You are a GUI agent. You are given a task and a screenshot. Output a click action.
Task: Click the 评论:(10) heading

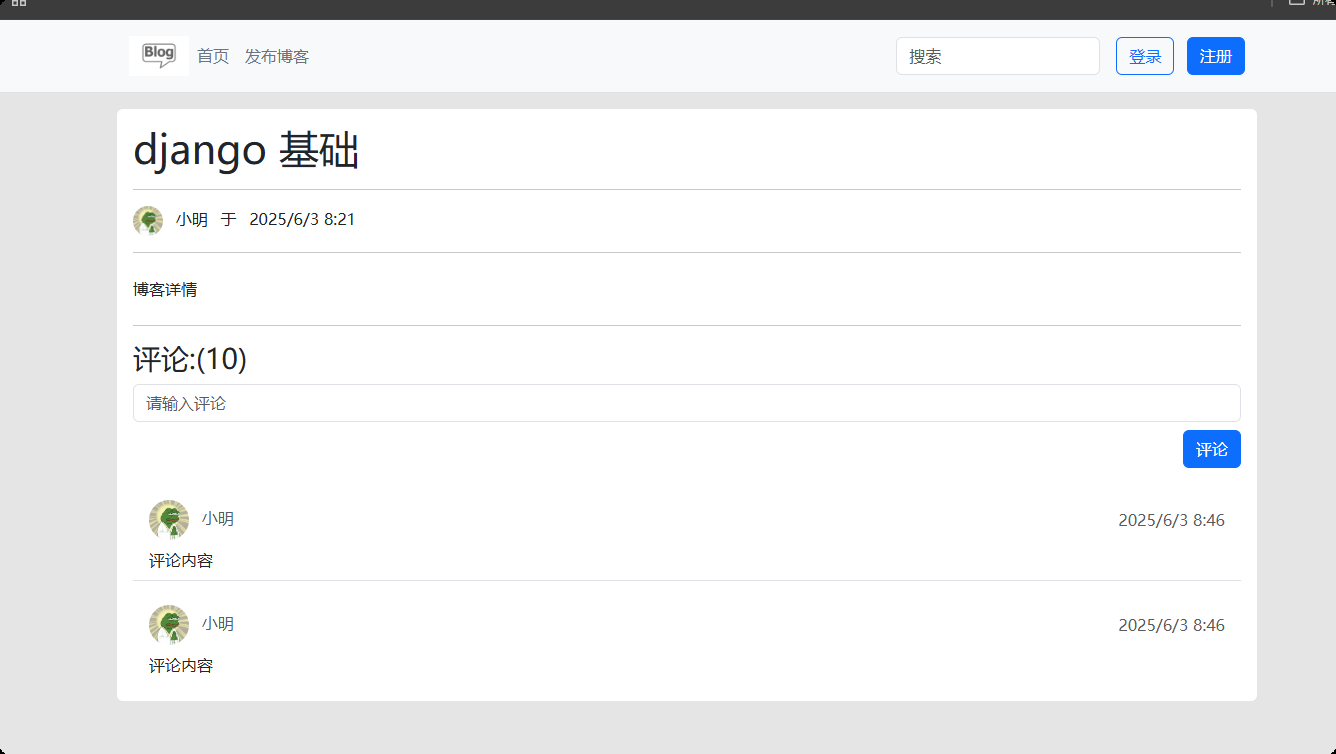click(x=190, y=359)
